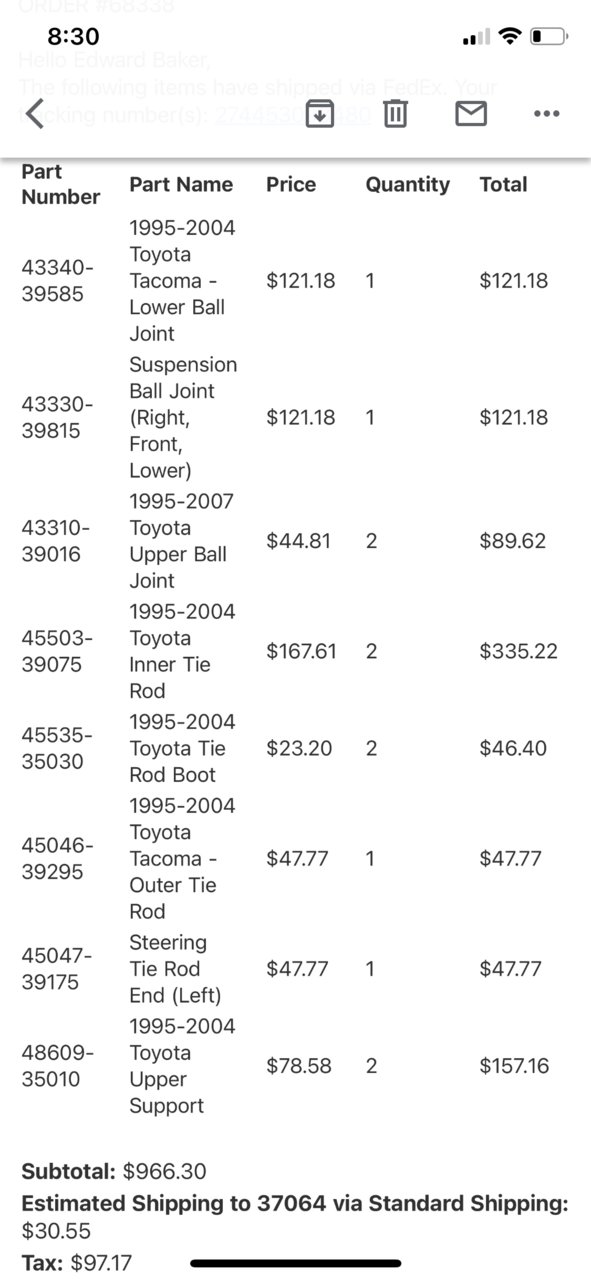This screenshot has width=591, height=1280.
Task: Tap the 8:30 clock in status bar
Action: pos(73,37)
